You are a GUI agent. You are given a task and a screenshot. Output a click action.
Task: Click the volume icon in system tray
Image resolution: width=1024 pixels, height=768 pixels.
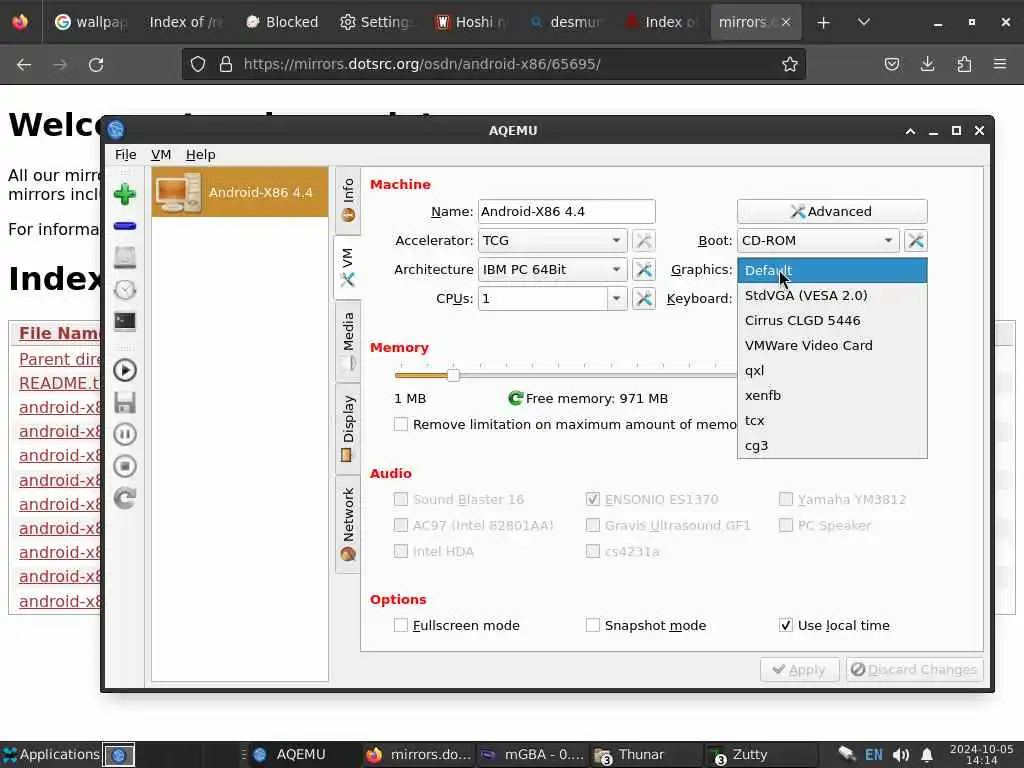[901, 755]
